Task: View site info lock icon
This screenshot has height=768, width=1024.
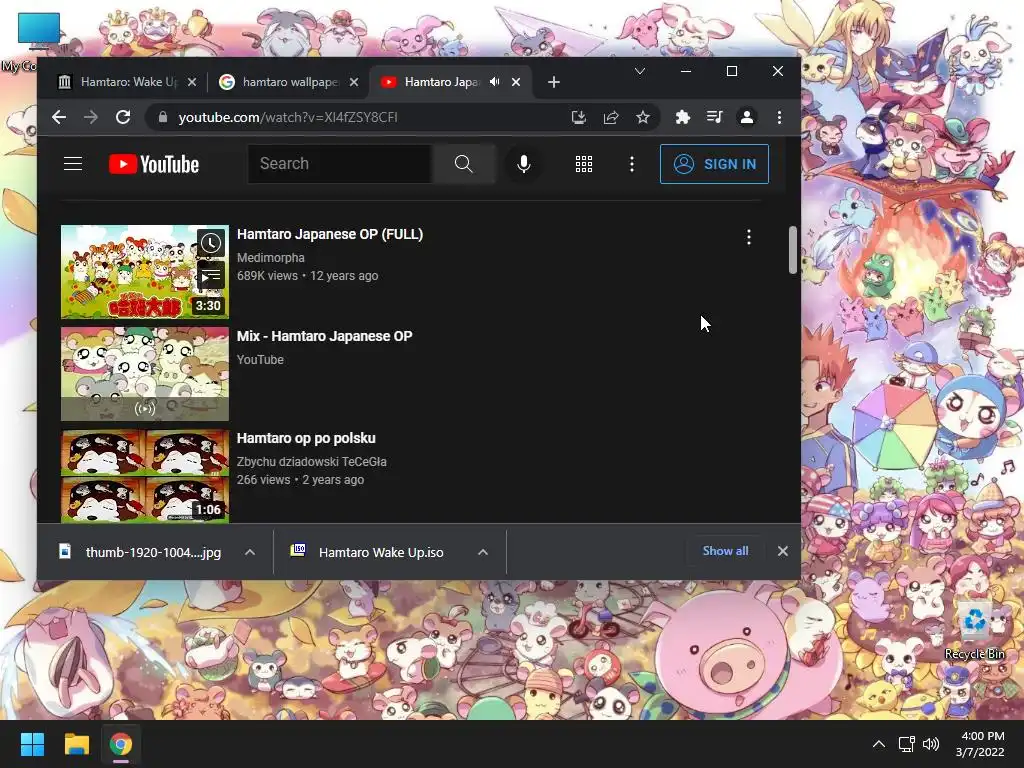Action: [163, 117]
